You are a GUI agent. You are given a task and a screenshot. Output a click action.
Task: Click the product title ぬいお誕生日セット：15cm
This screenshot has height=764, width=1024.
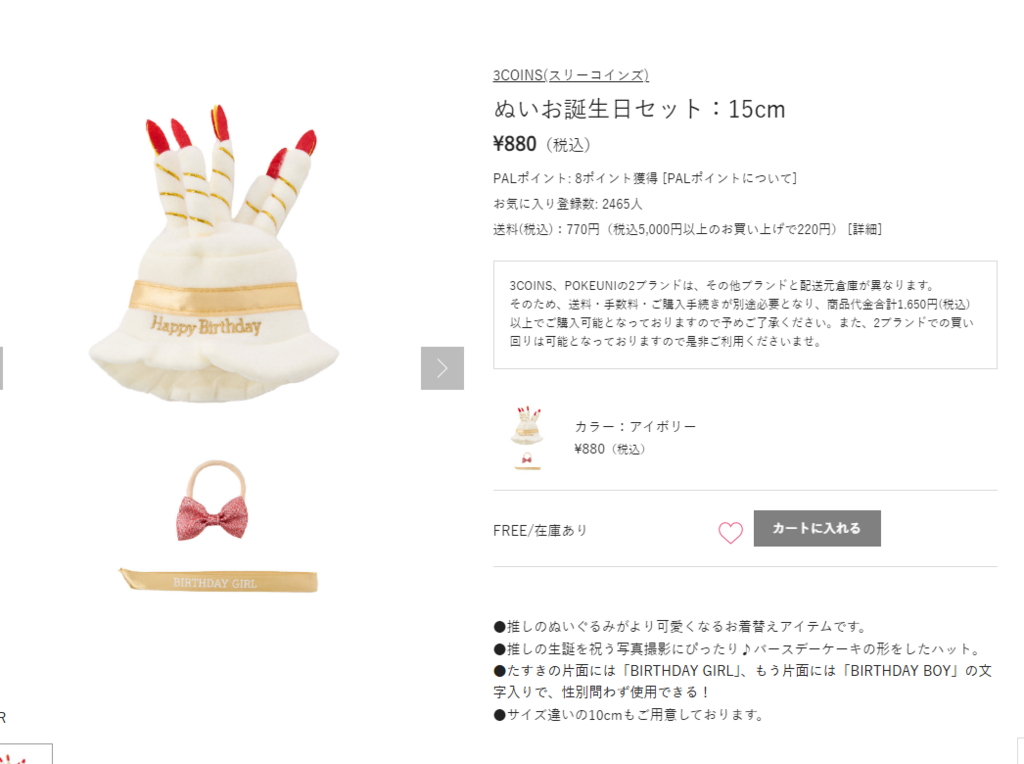point(639,109)
